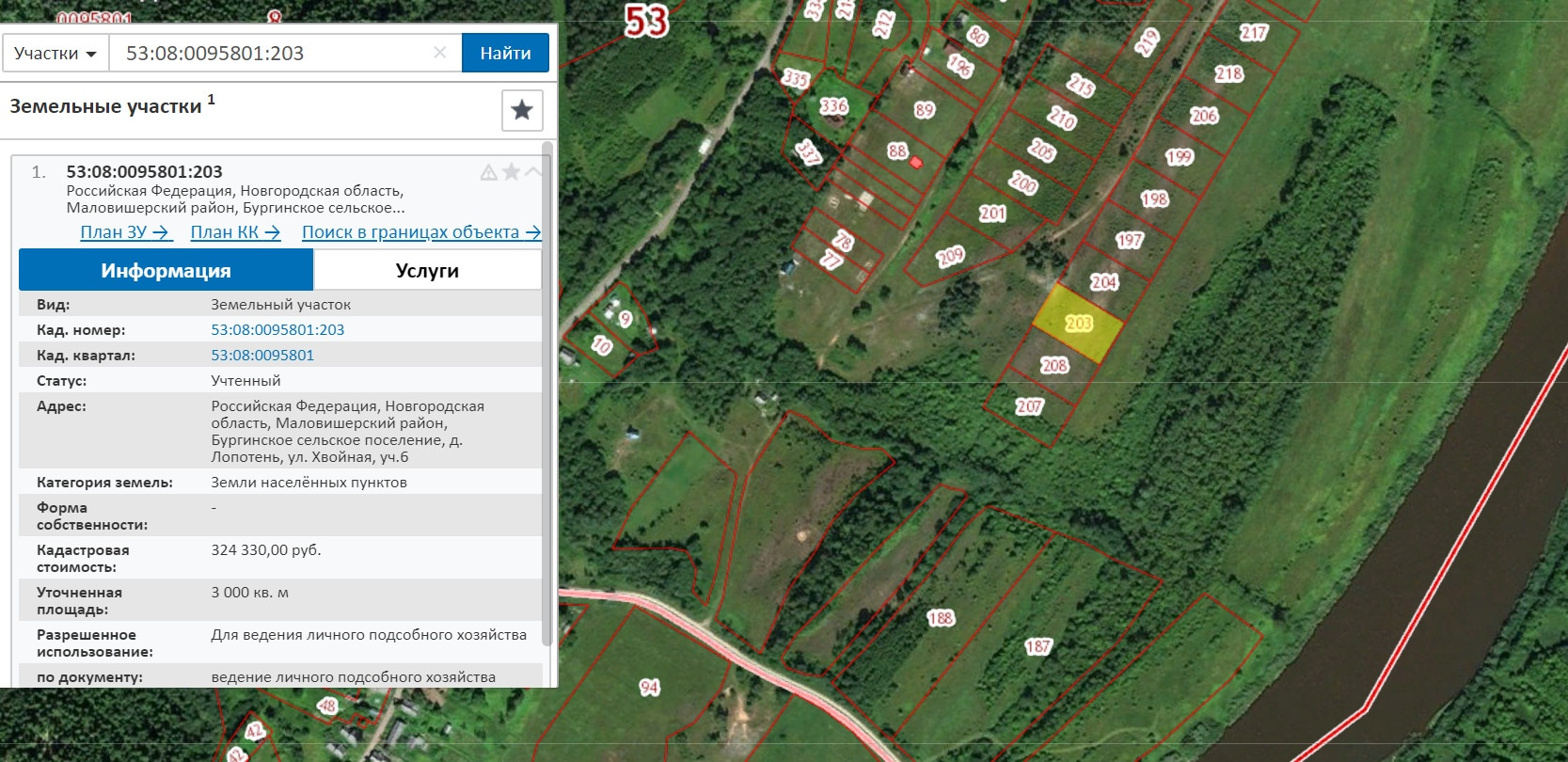The image size is (1568, 762).
Task: Click the large region label 53 on map
Action: [x=647, y=21]
